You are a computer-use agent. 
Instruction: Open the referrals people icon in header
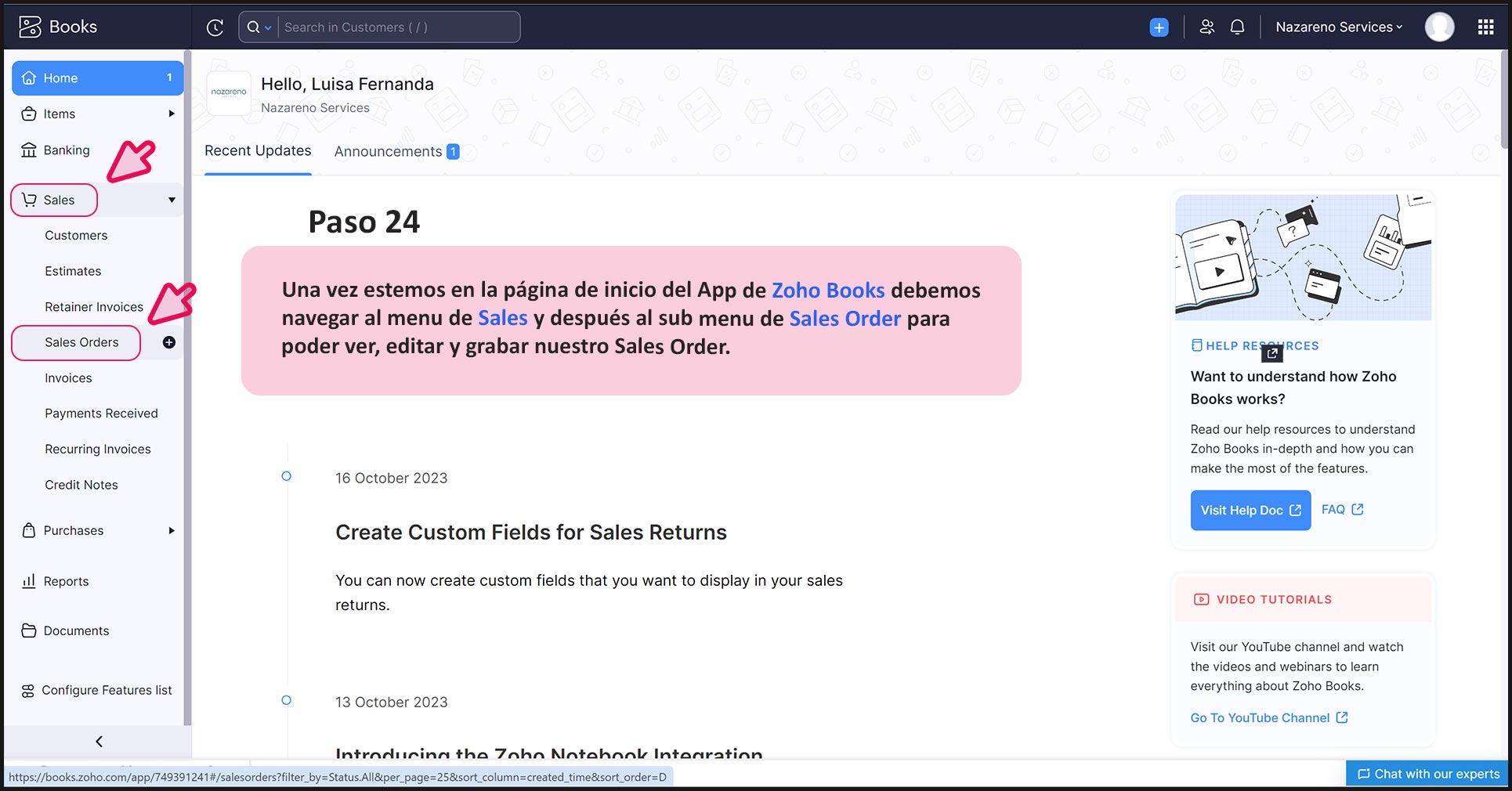click(1206, 27)
